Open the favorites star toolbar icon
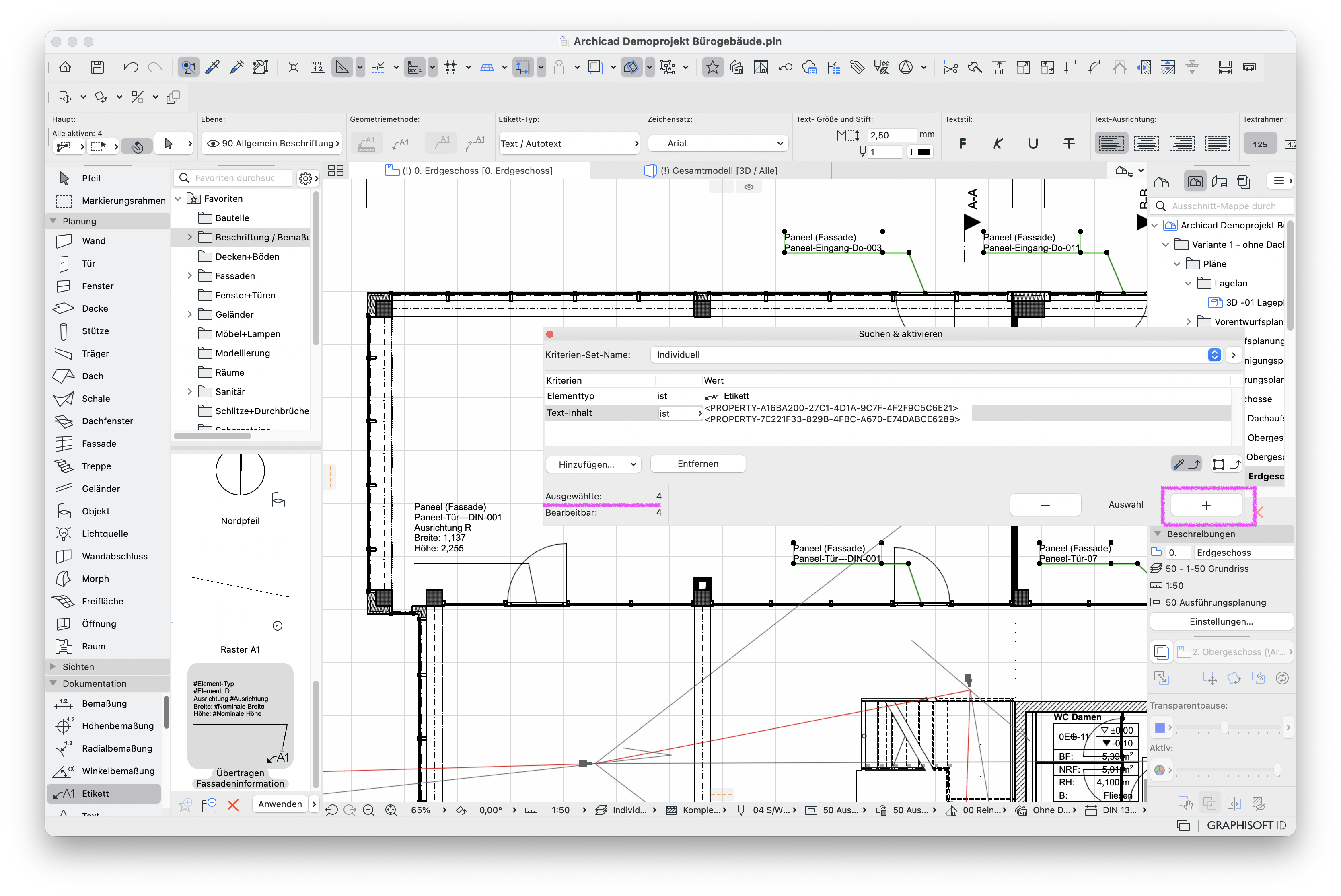Screen dimensions: 1341x896 (712, 68)
